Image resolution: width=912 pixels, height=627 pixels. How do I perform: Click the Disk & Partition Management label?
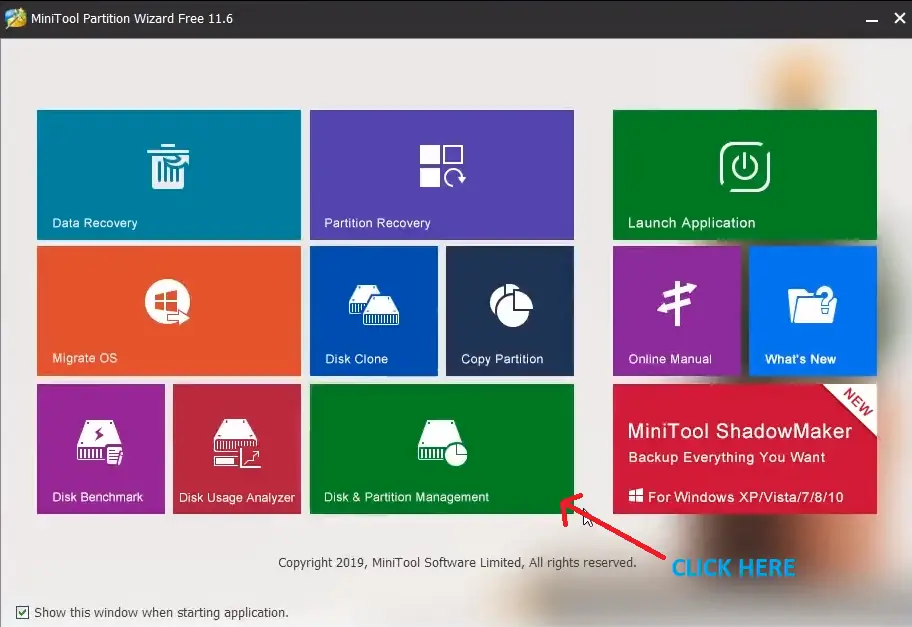click(406, 497)
